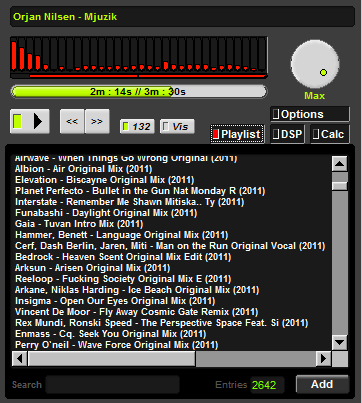Skip to next track with >> button
Image resolution: width=362 pixels, height=403 pixels.
97,121
